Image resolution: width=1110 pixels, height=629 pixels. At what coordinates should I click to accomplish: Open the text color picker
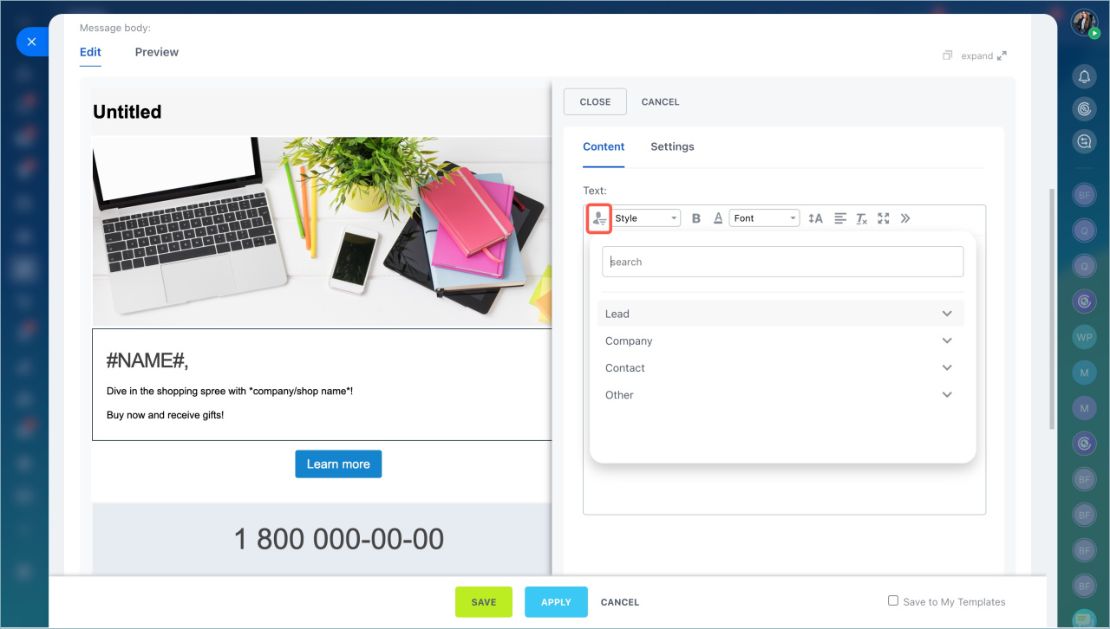click(718, 219)
